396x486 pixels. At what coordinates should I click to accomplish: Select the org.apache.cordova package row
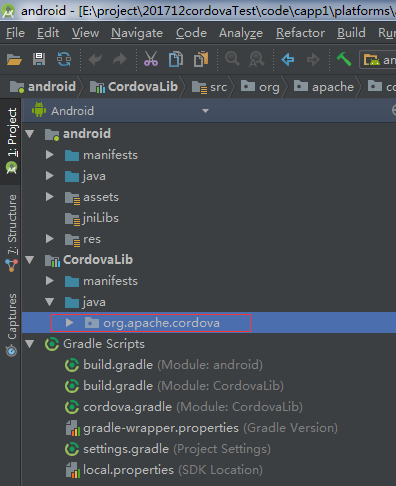[209, 323]
